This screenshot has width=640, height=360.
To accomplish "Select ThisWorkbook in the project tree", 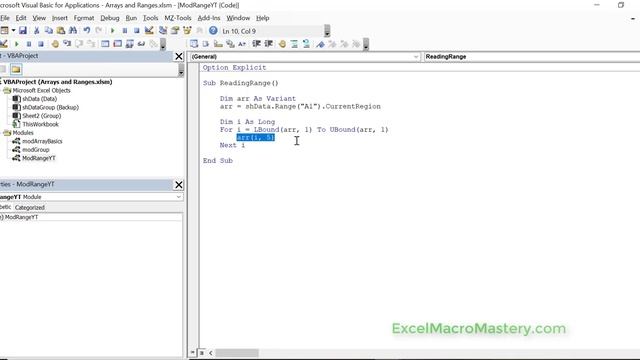I will pos(40,124).
